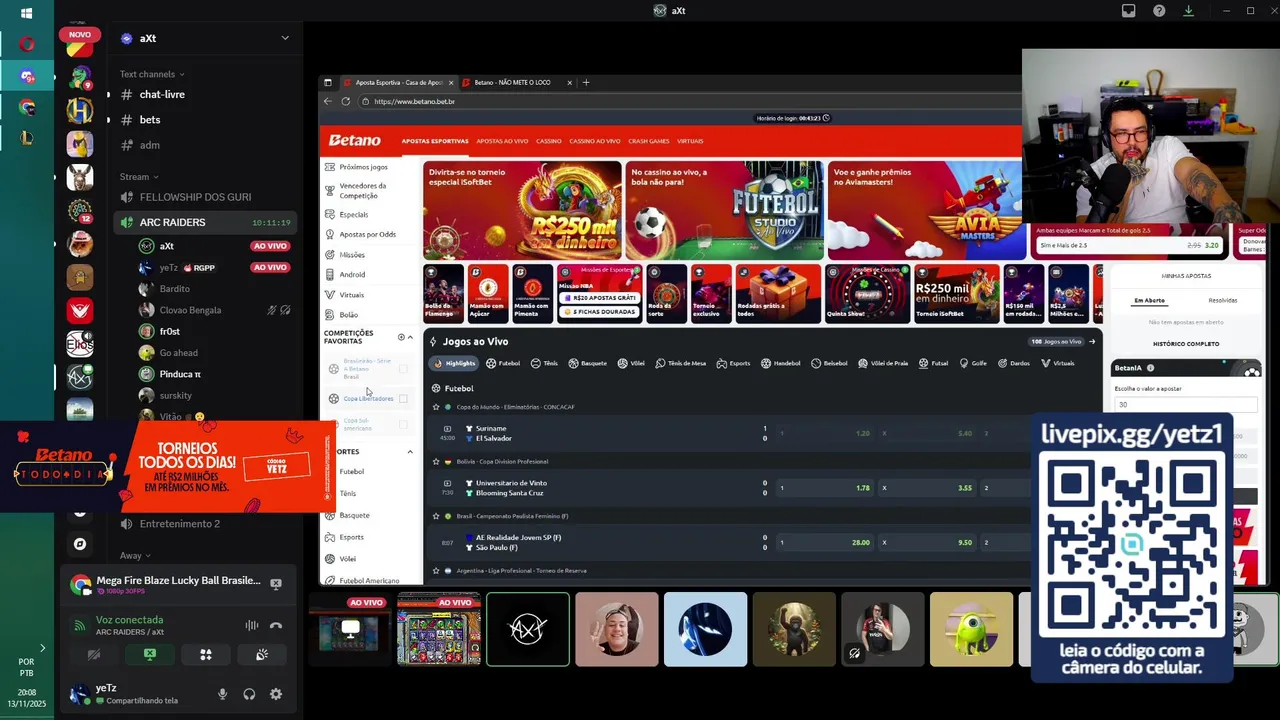Screen dimensions: 1280x720
Task: Click the Betano logo
Action: (x=355, y=140)
